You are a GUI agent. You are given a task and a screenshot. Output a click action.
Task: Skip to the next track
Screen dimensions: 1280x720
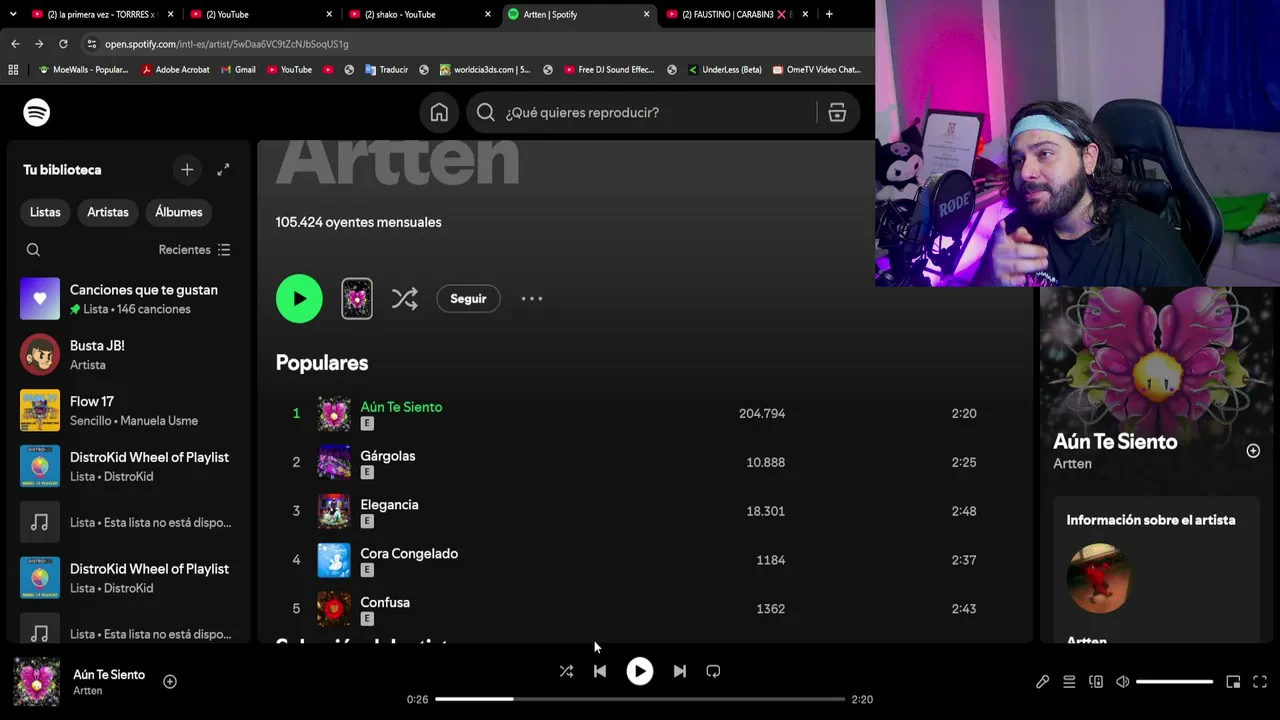coord(680,671)
